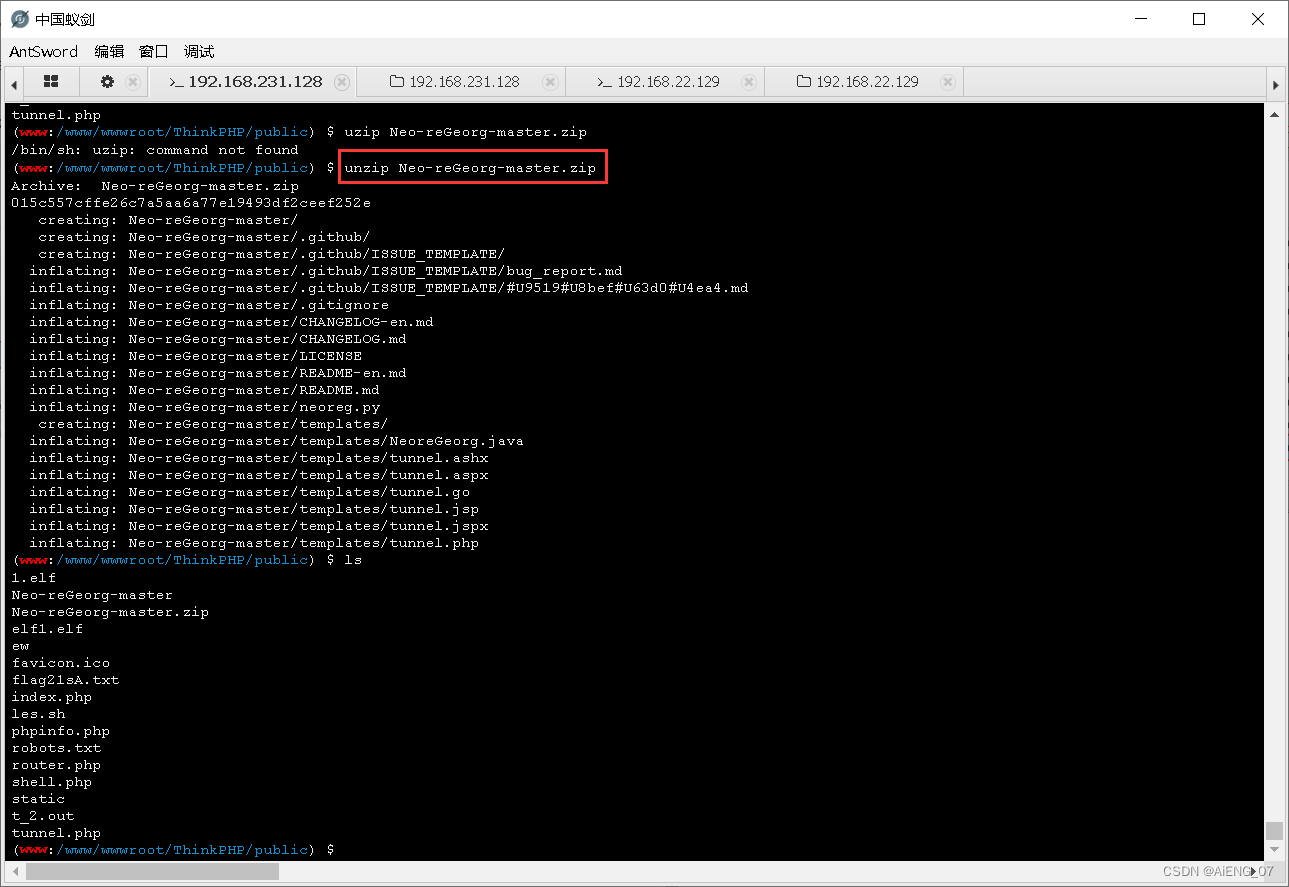Click the 'templates/NeoreGeorg.java' inflating line
This screenshot has height=887, width=1289.
click(276, 441)
